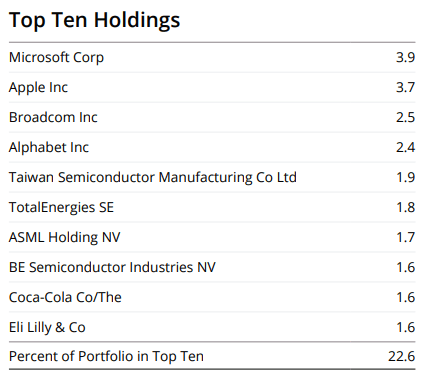Click Apple Inc's 3.7 value
This screenshot has height=378, width=426.
(x=405, y=87)
